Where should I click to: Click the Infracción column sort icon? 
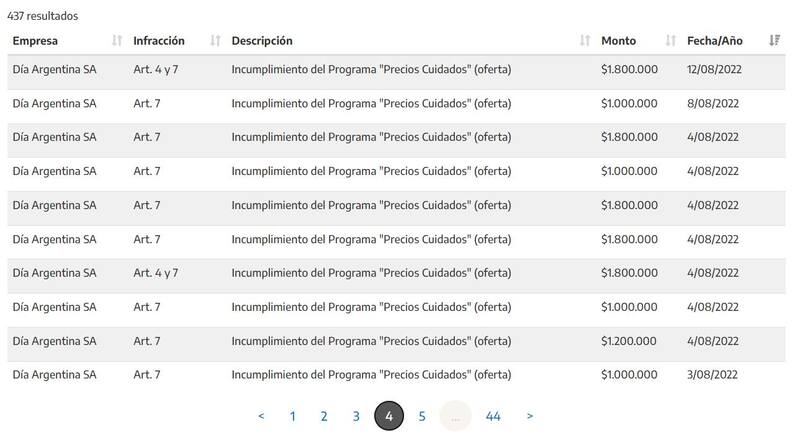[215, 41]
